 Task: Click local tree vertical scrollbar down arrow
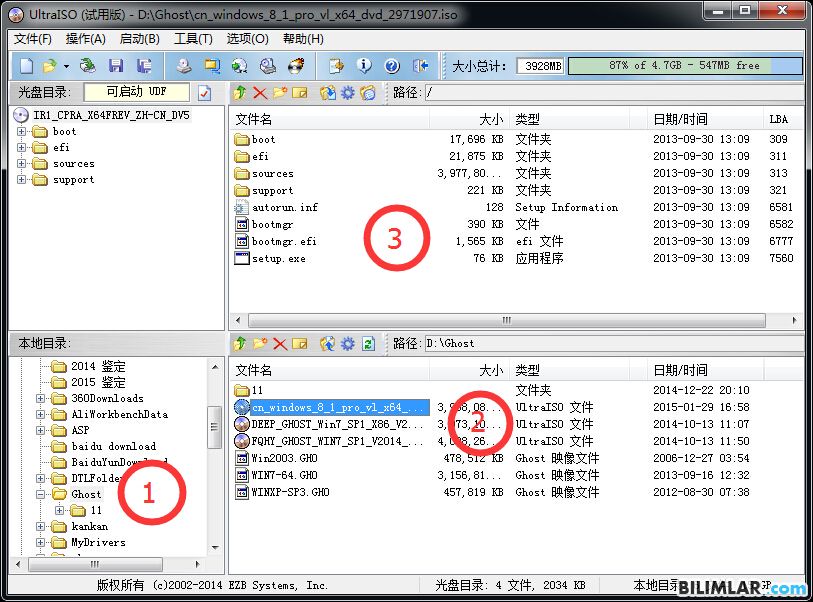click(x=215, y=548)
